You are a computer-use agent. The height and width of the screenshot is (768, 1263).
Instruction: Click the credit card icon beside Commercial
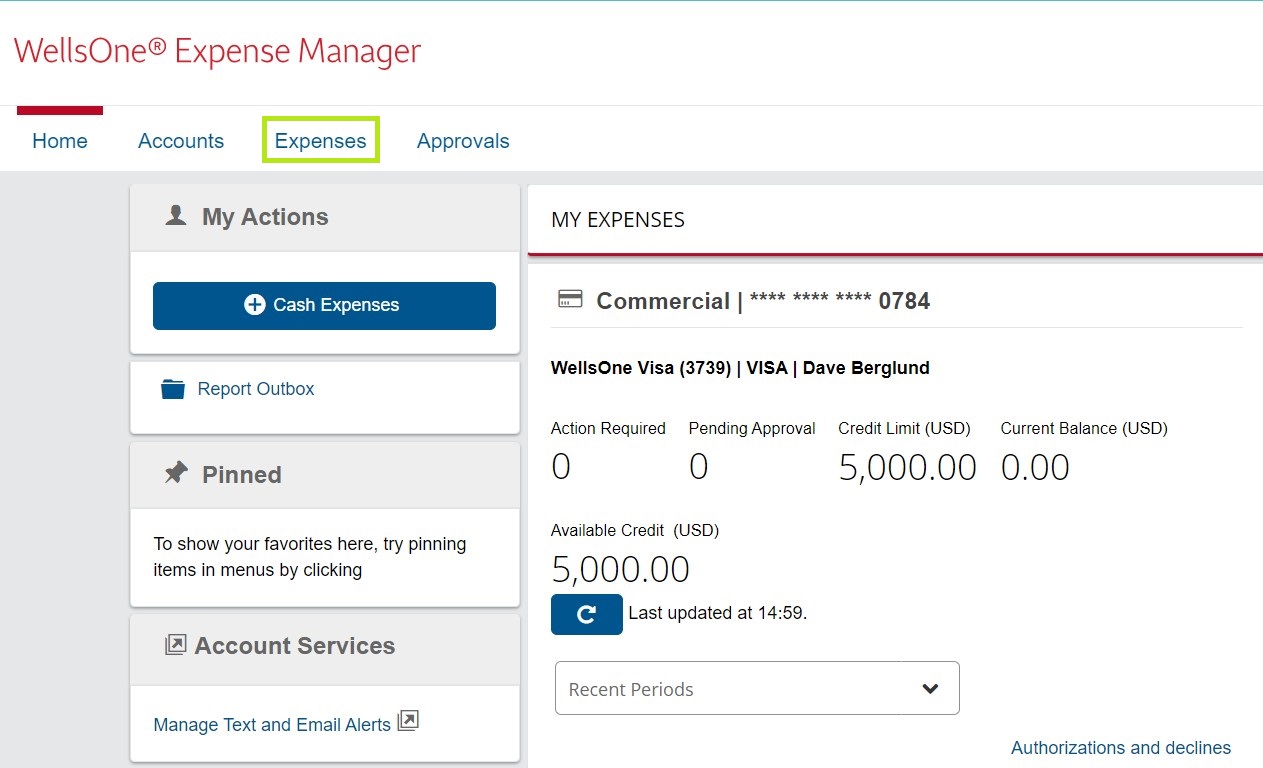(569, 298)
